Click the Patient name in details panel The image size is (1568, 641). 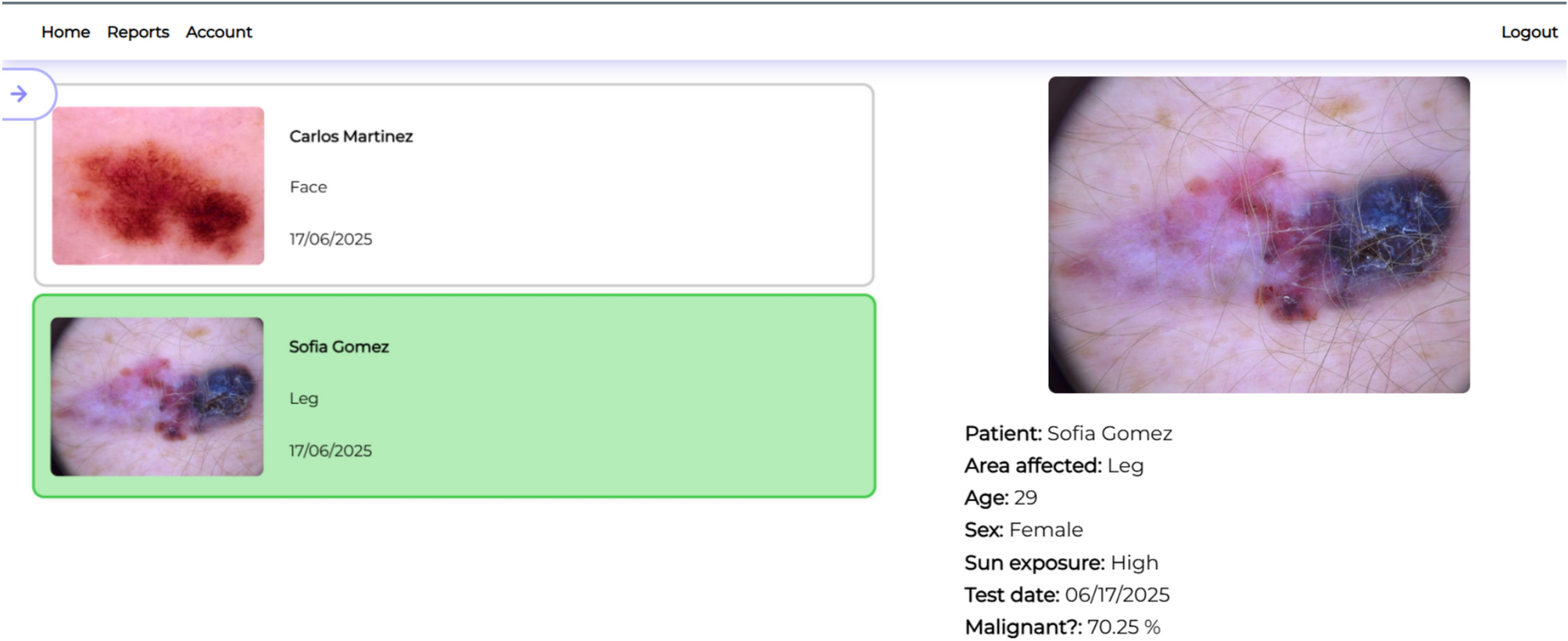[1109, 433]
